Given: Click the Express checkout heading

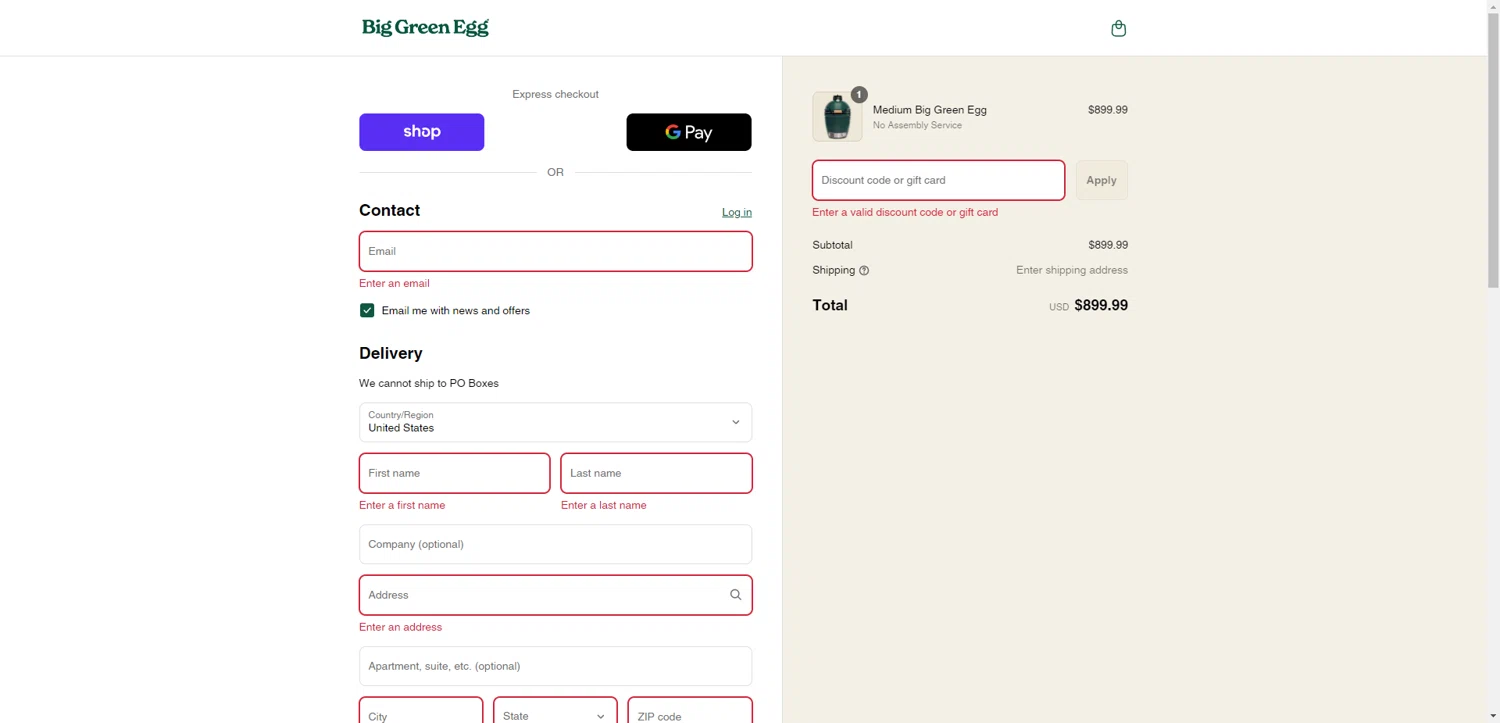Looking at the screenshot, I should pos(555,94).
